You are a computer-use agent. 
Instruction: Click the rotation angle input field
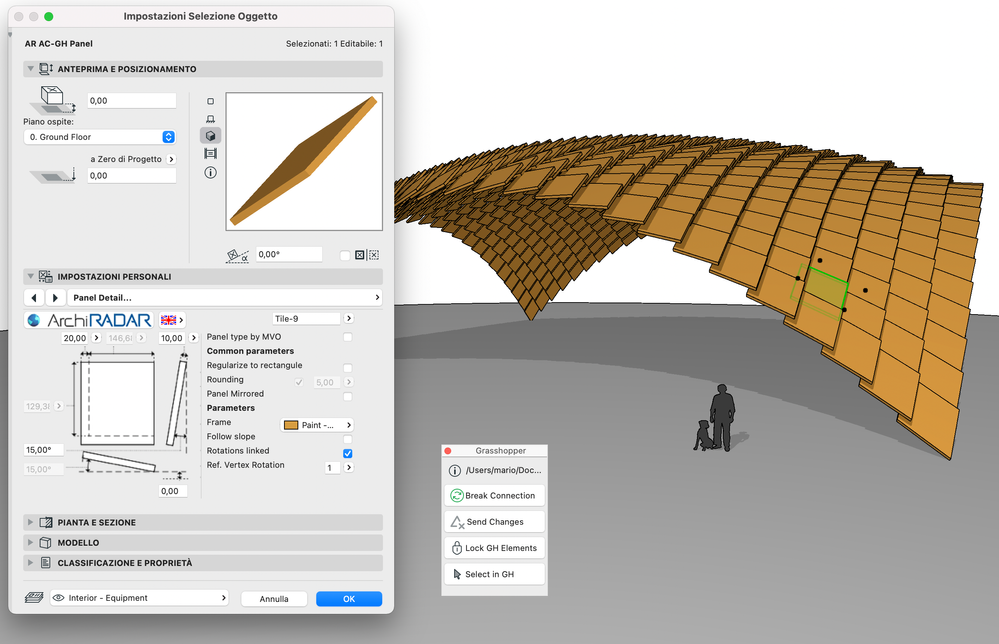(288, 254)
